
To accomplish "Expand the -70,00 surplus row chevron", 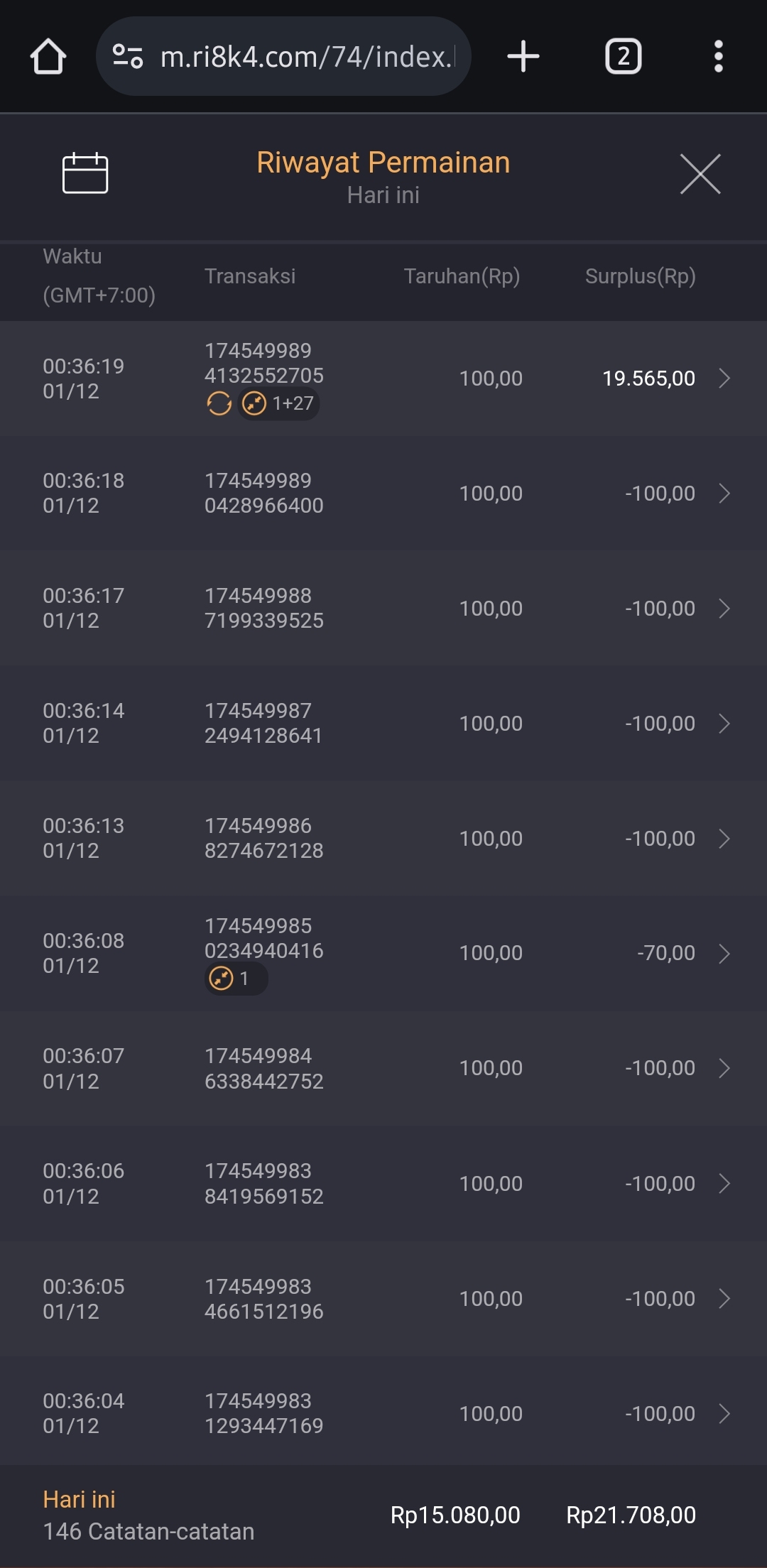I will click(x=724, y=954).
